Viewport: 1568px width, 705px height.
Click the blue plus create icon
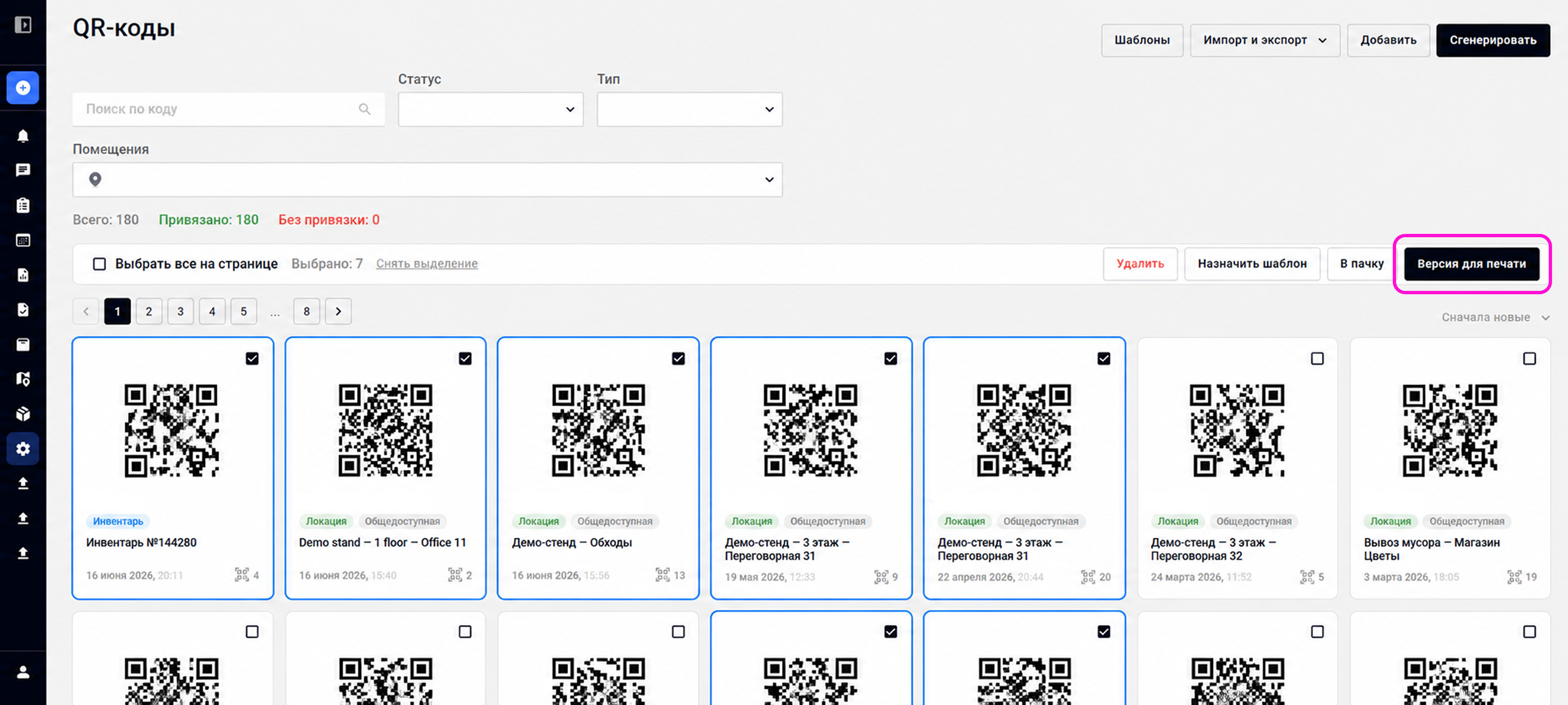tap(23, 88)
